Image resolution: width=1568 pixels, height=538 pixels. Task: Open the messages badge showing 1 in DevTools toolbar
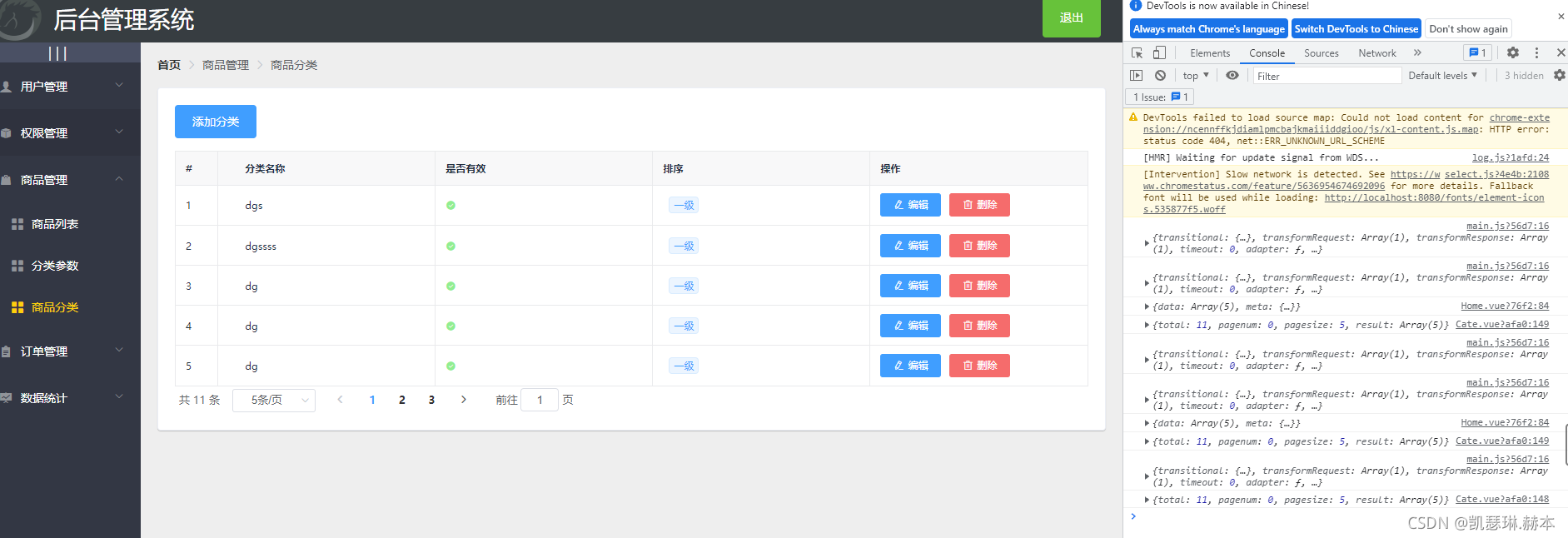tap(1477, 52)
